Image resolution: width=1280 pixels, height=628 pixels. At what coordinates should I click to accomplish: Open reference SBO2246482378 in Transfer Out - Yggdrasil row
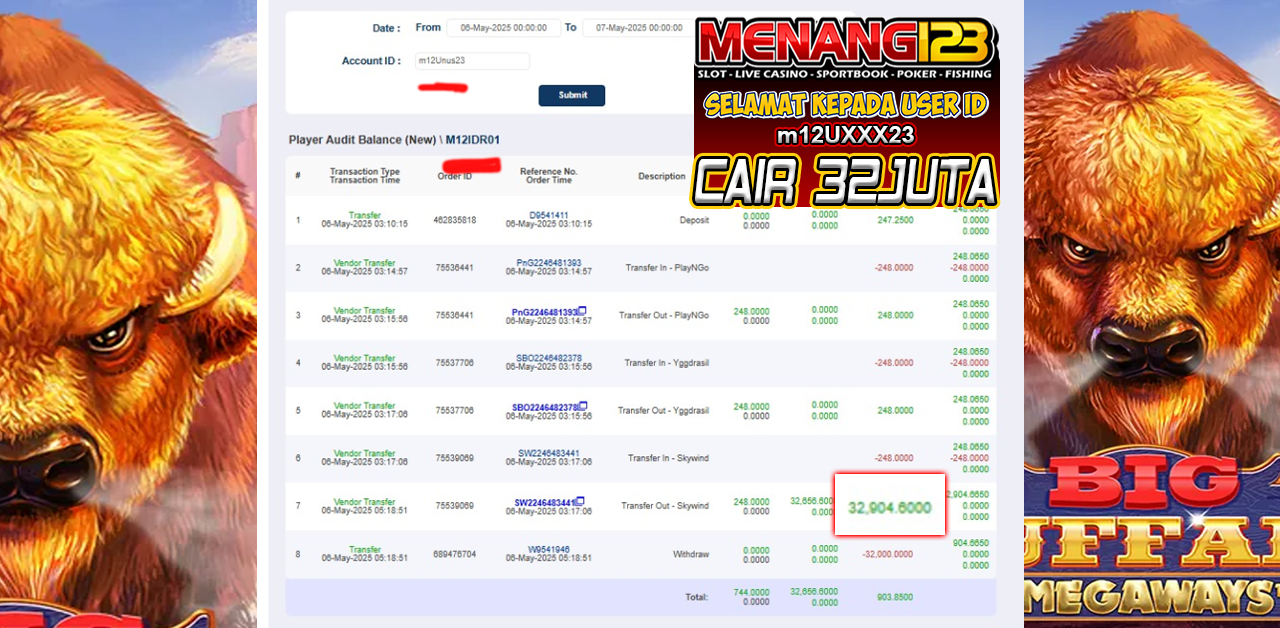coord(545,407)
